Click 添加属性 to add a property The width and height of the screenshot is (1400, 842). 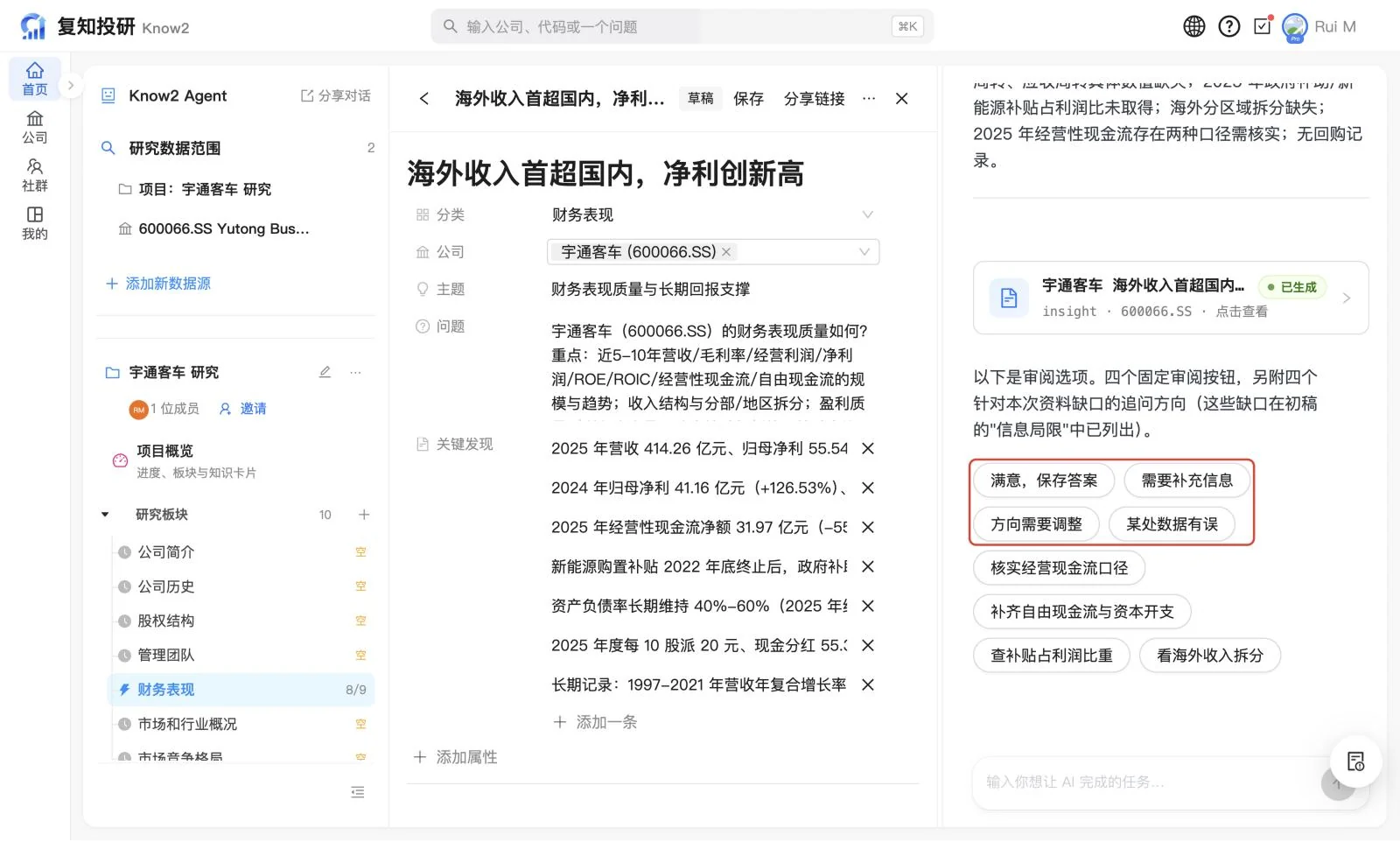[x=456, y=757]
